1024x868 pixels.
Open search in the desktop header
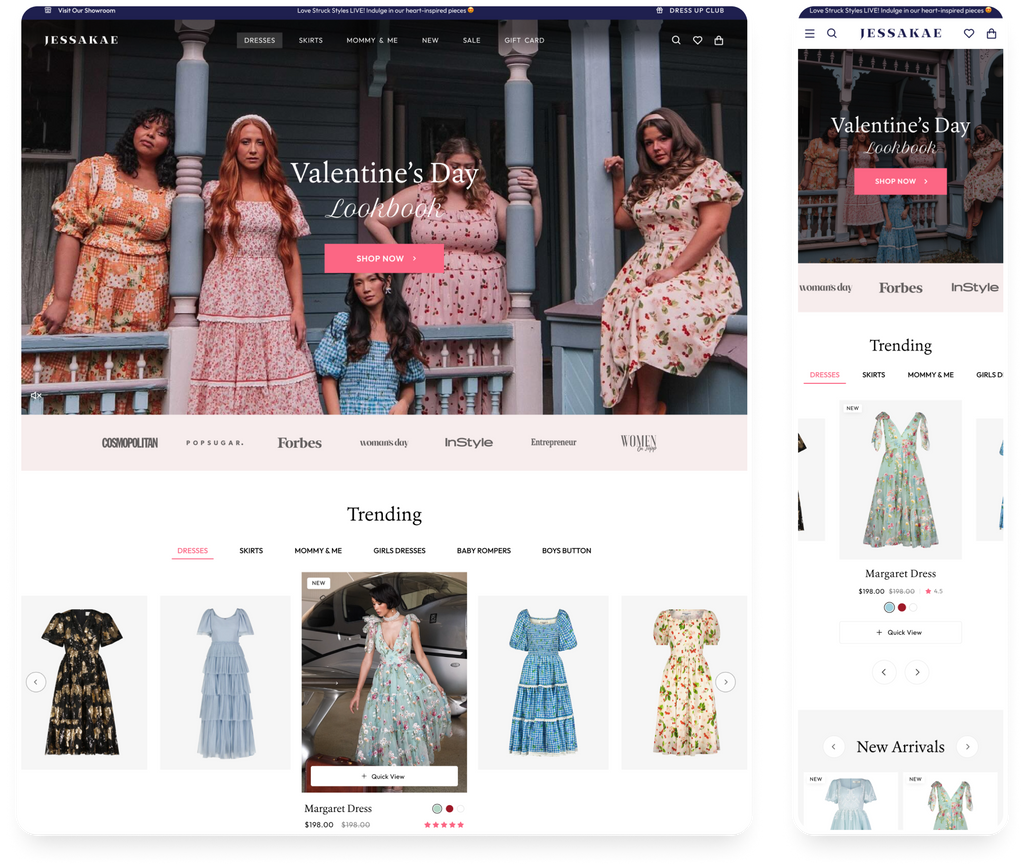(x=676, y=41)
